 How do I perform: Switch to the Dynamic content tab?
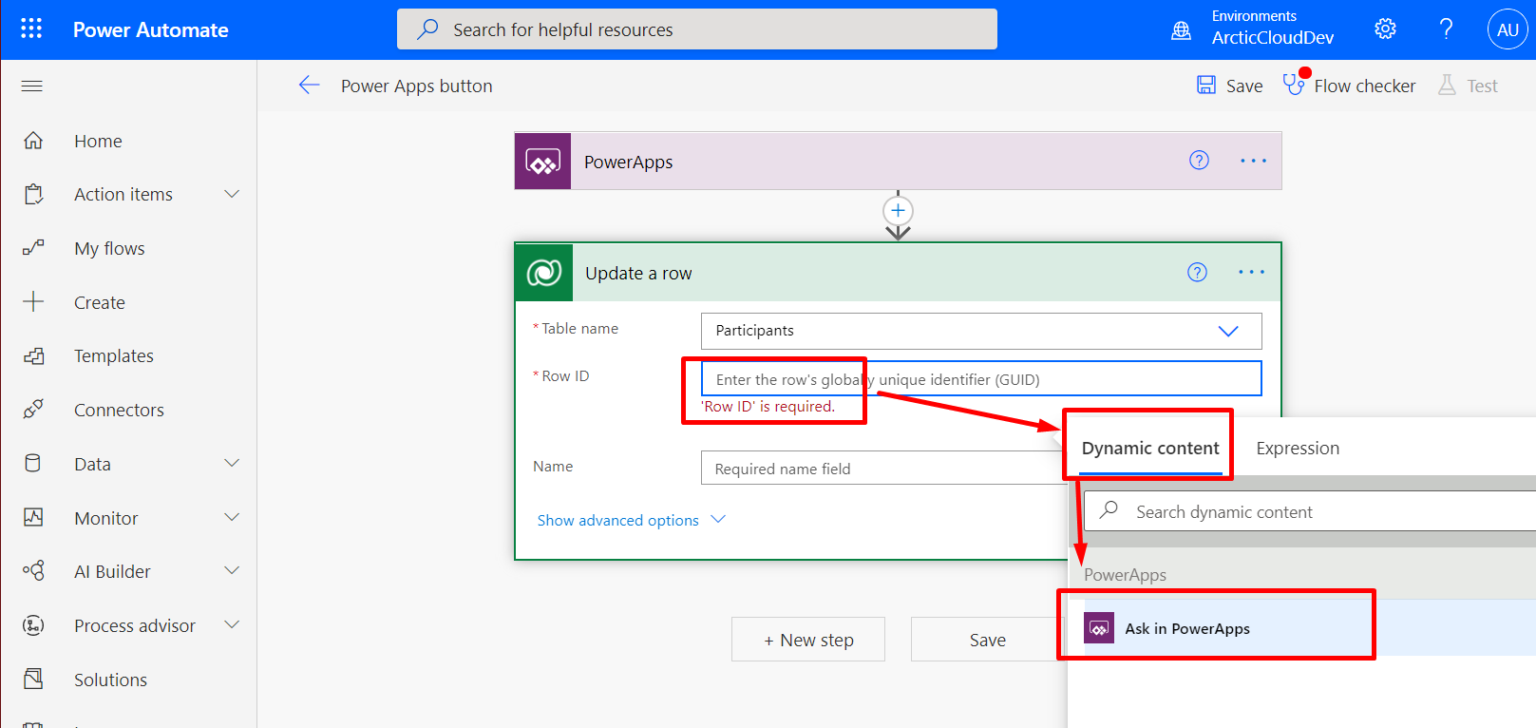[x=1150, y=448]
